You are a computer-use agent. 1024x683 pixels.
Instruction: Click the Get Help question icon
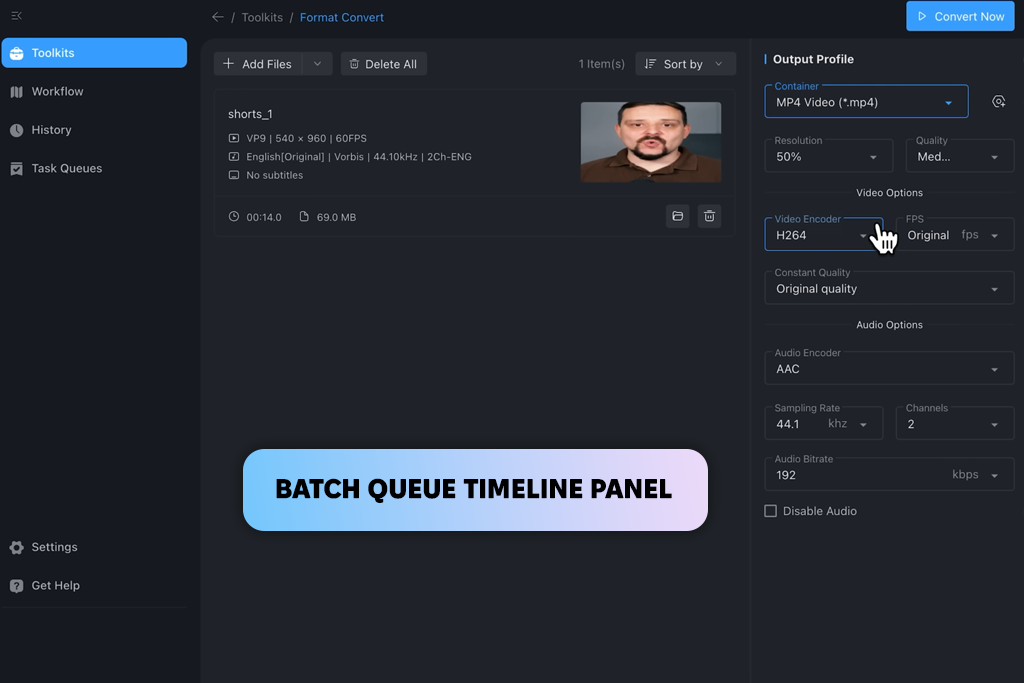click(x=17, y=586)
